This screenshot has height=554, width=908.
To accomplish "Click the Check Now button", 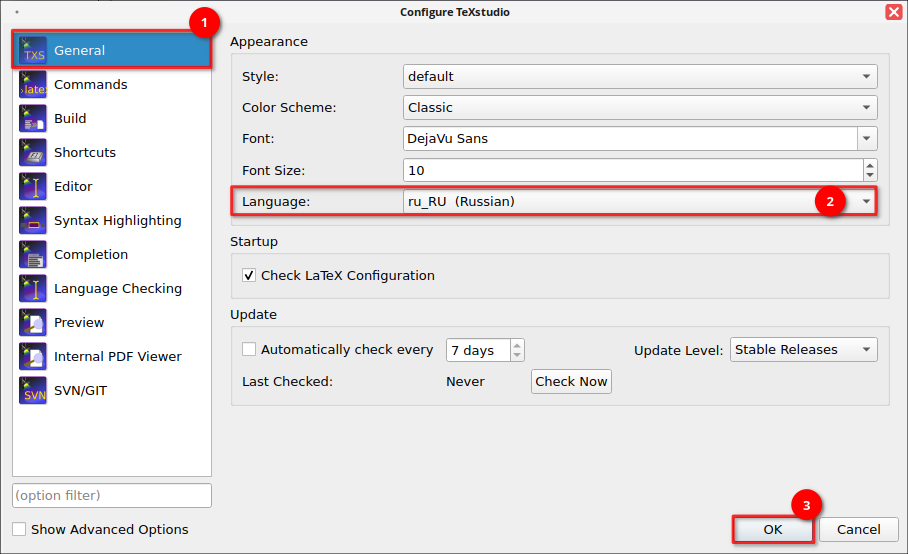I will coord(571,381).
